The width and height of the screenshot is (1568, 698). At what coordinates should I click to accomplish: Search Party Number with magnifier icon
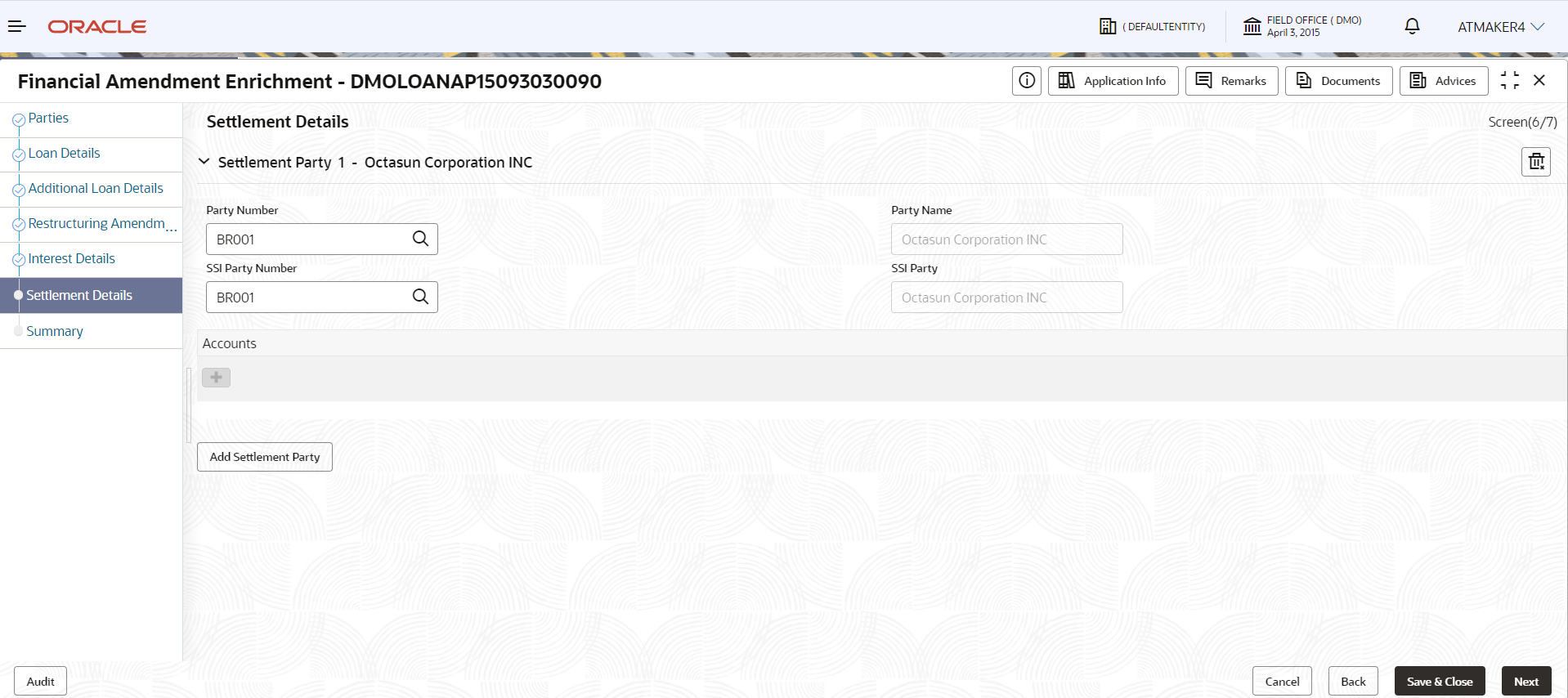420,239
